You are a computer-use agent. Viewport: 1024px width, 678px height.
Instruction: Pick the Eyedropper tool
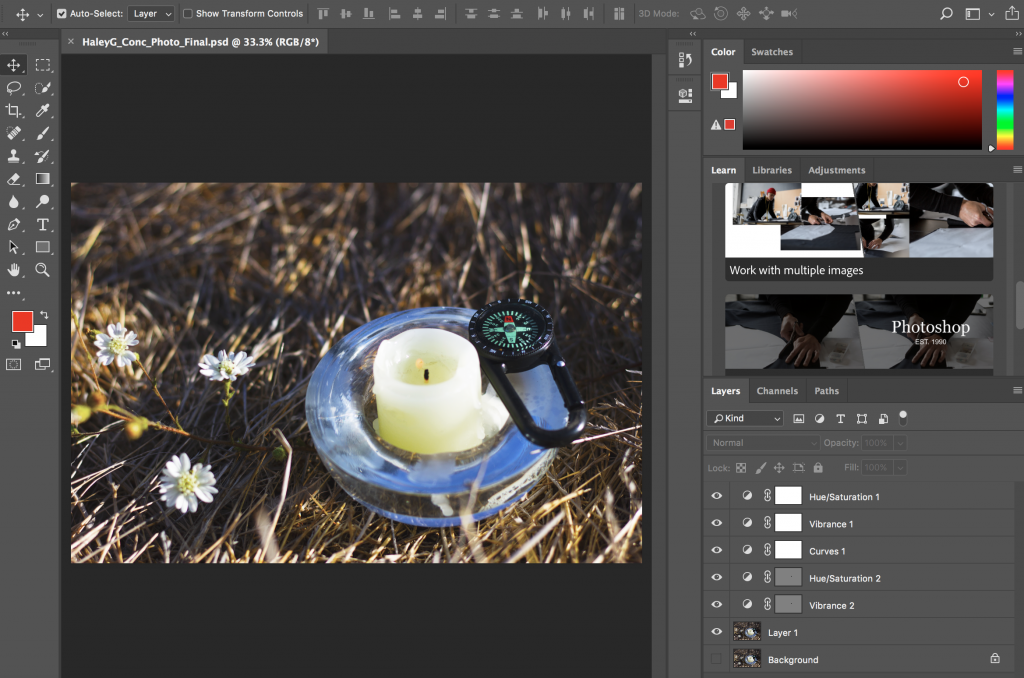(41, 110)
